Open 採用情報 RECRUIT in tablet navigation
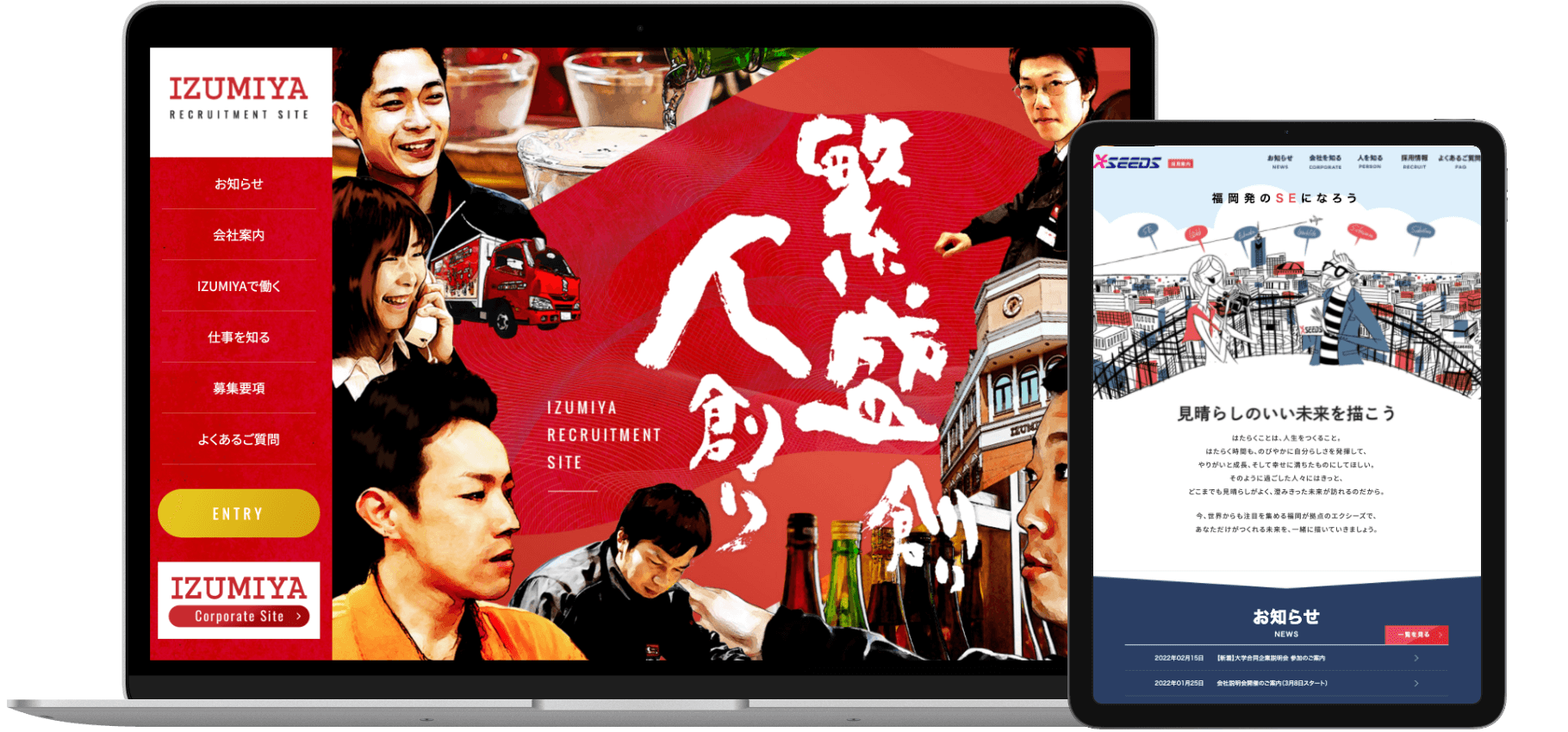1568x732 pixels. 1414,162
